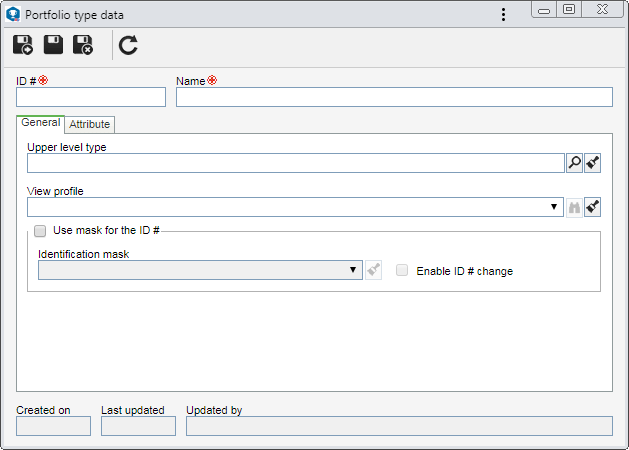
Task: Click the Save and new toolbar icon
Action: click(23, 45)
